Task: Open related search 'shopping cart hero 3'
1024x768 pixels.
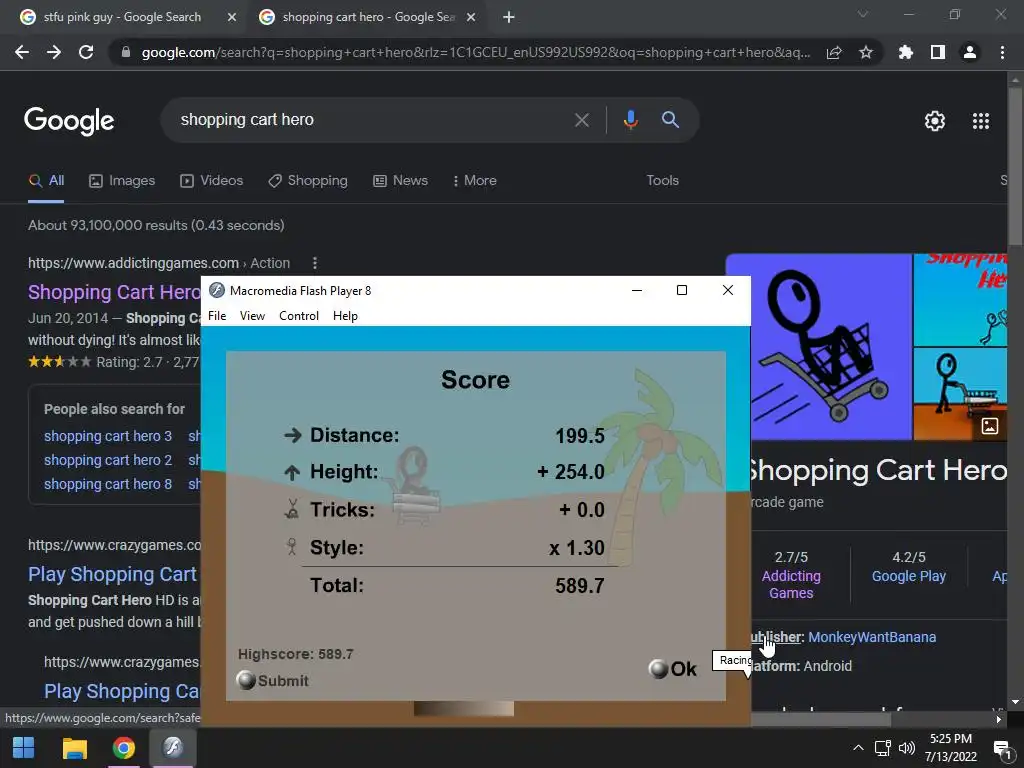Action: [x=108, y=436]
